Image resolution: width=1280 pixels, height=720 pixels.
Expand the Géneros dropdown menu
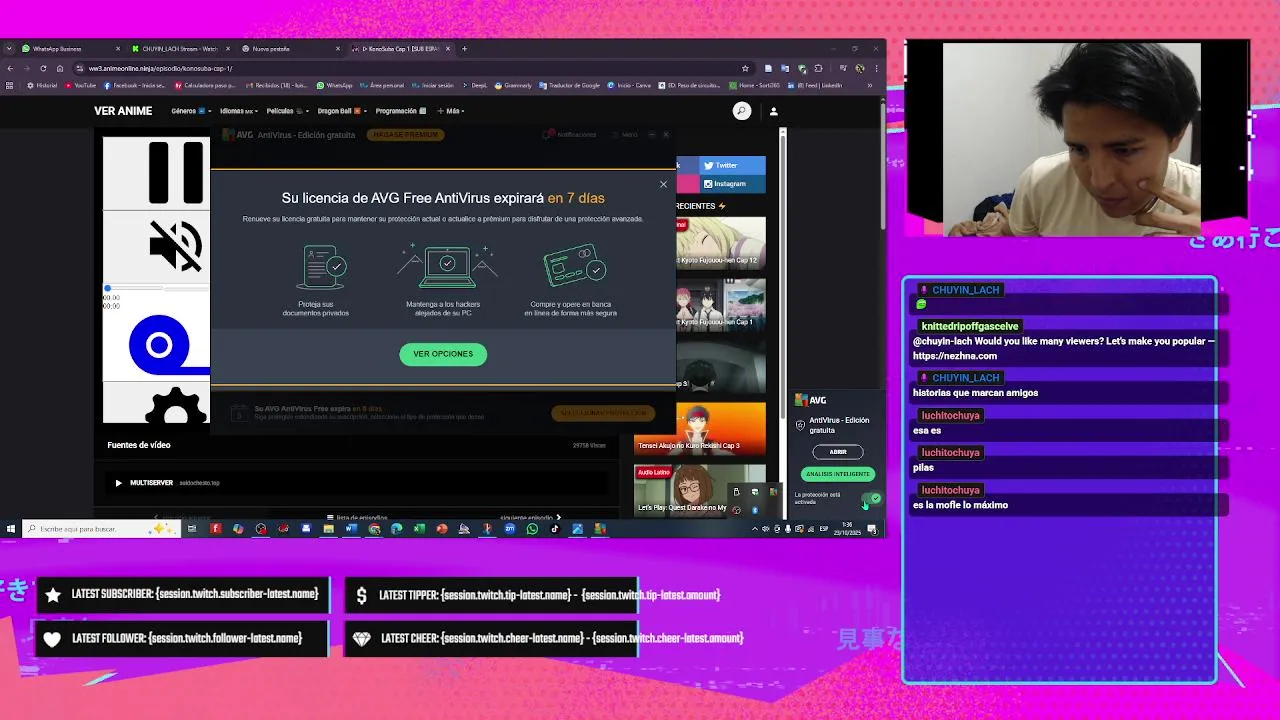pos(189,111)
